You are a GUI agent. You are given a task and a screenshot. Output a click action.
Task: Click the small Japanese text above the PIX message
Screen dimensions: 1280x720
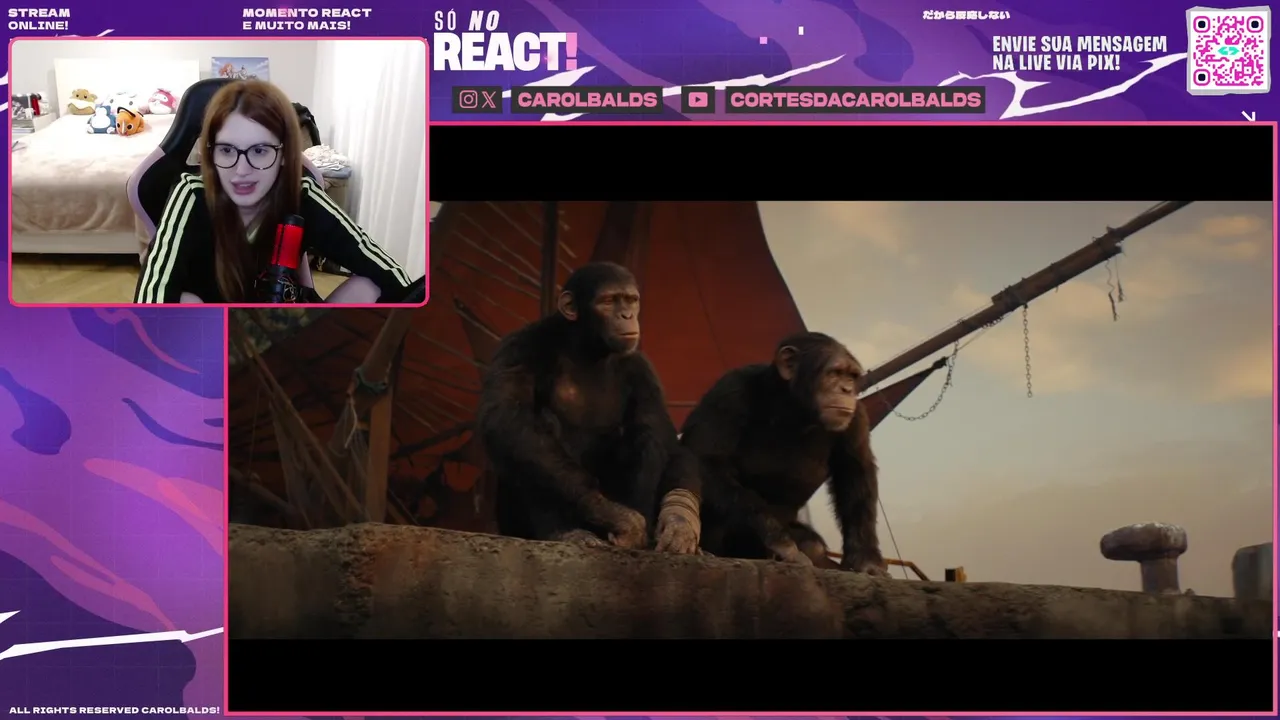pyautogui.click(x=966, y=15)
